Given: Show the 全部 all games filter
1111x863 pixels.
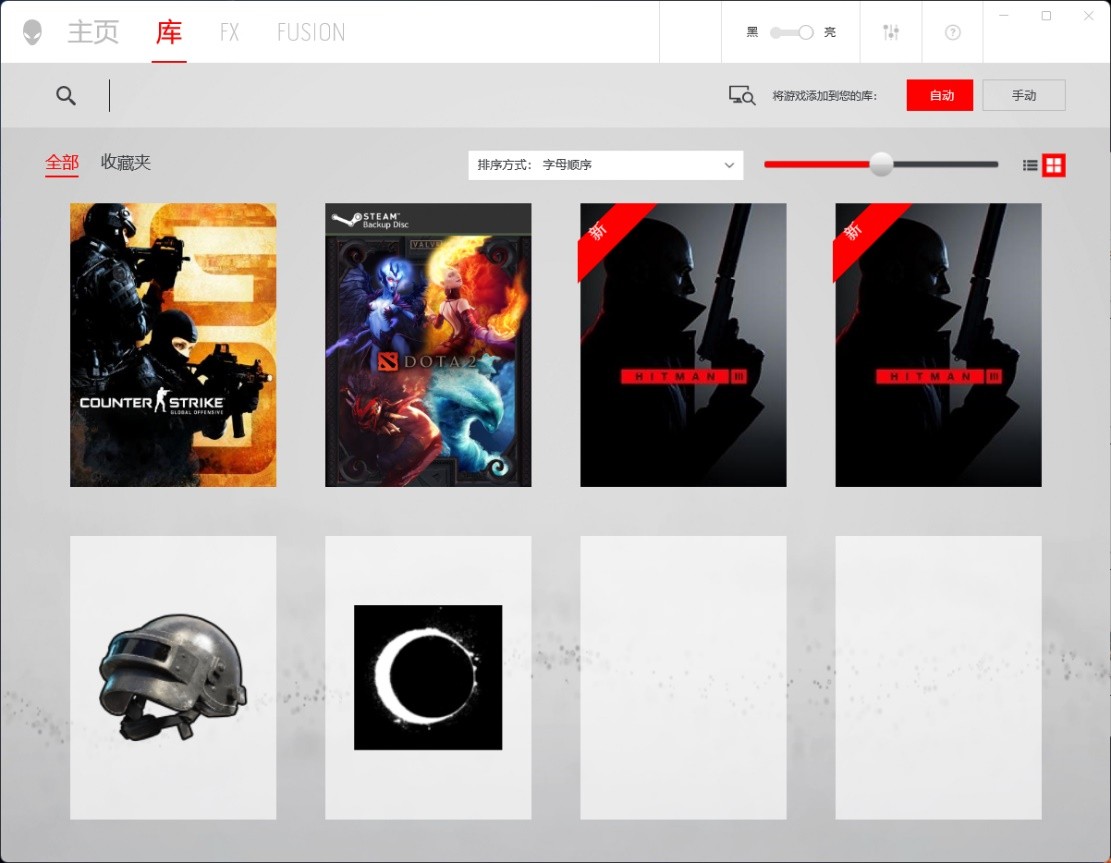Looking at the screenshot, I should click(x=62, y=162).
